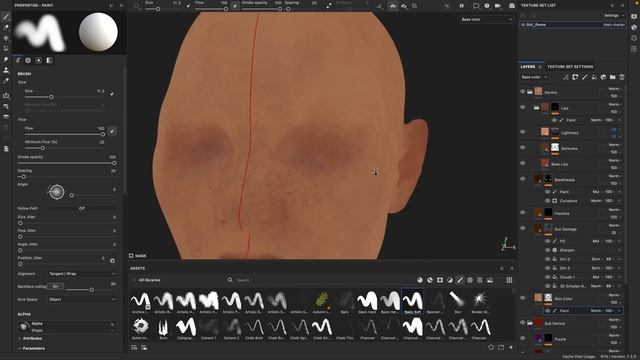Hide the Dermis folder layer
Screen dimensions: 640x360
[x=522, y=92]
